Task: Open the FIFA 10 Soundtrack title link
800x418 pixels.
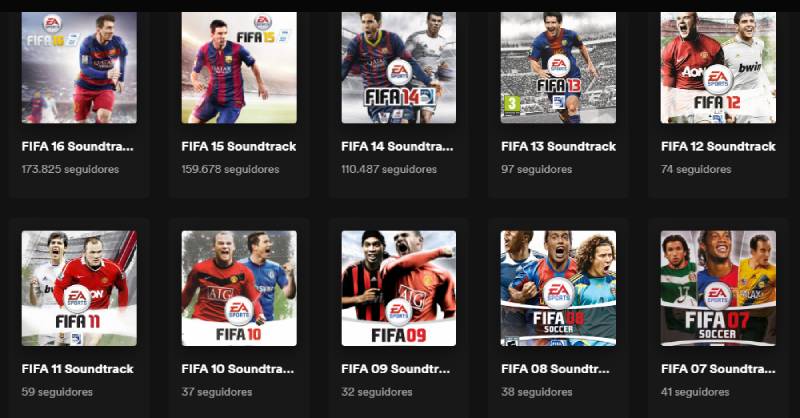Action: 238,369
